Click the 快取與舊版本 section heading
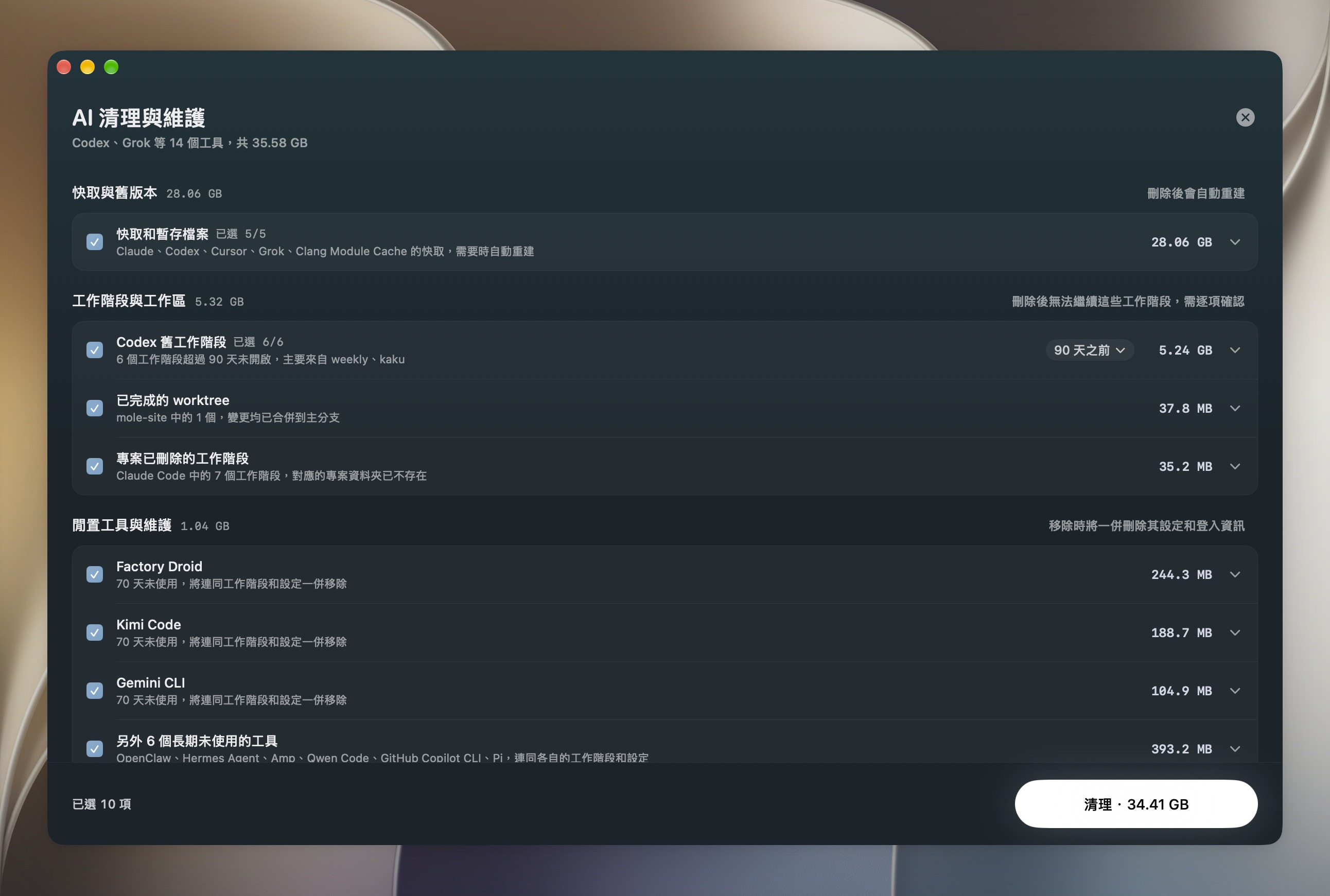The height and width of the screenshot is (896, 1330). pos(114,193)
